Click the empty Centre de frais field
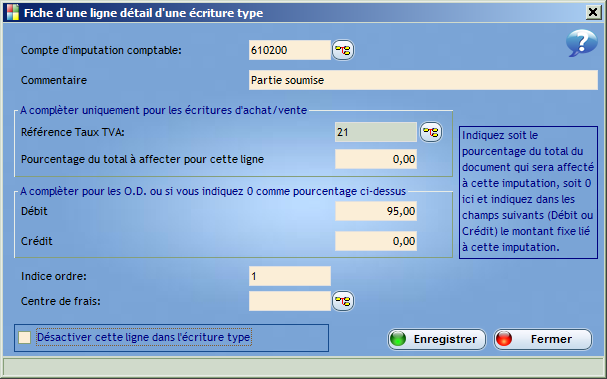The image size is (607, 379). [290, 301]
